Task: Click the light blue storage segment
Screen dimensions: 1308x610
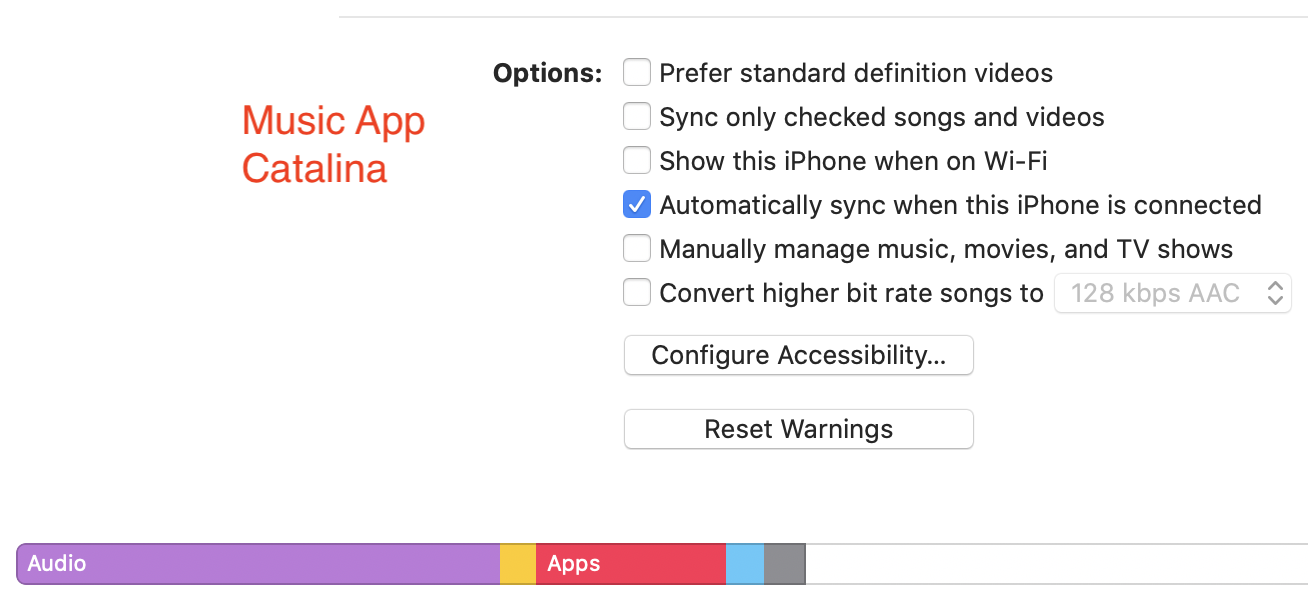Action: [x=745, y=564]
